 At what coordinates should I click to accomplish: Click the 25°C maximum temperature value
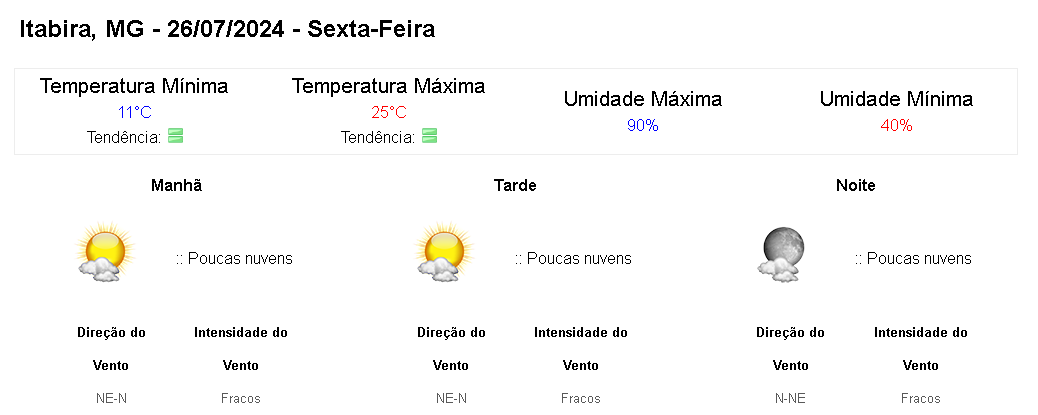(x=388, y=112)
